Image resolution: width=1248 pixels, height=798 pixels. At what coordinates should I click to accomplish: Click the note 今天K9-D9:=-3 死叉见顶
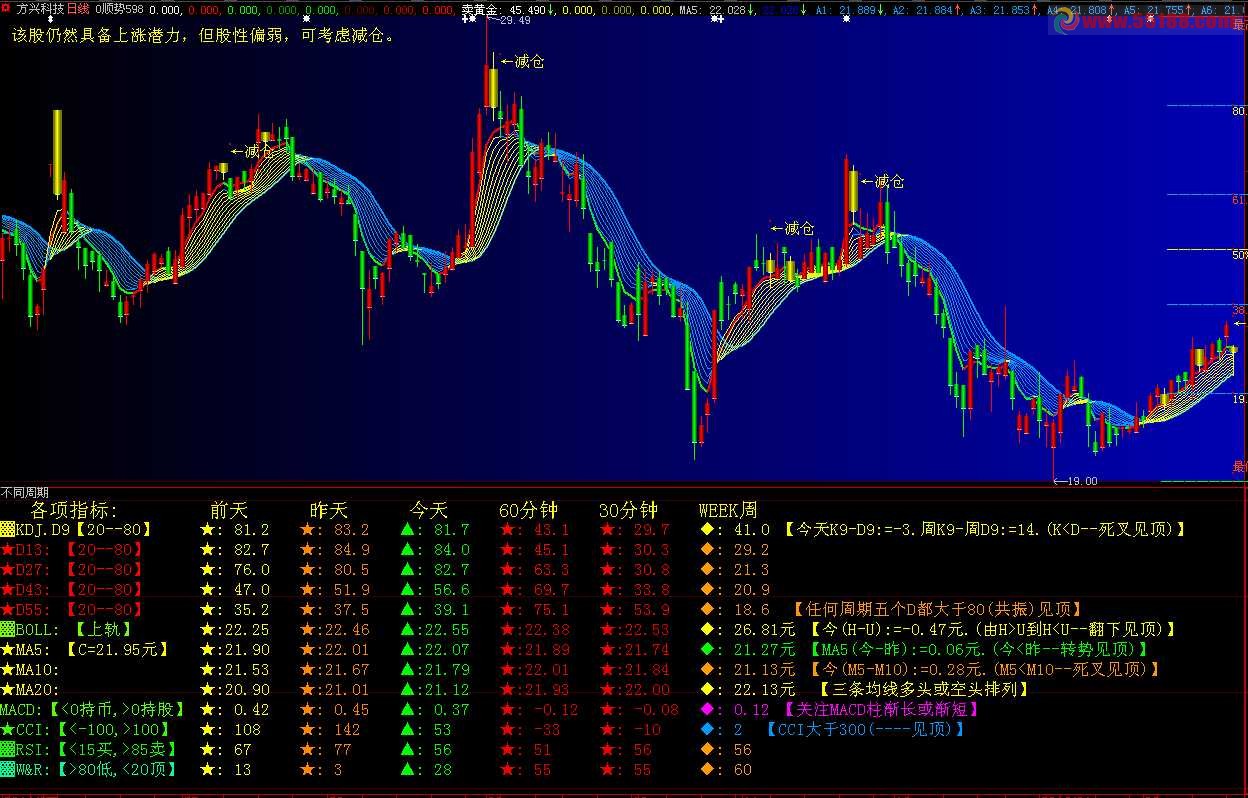(986, 530)
